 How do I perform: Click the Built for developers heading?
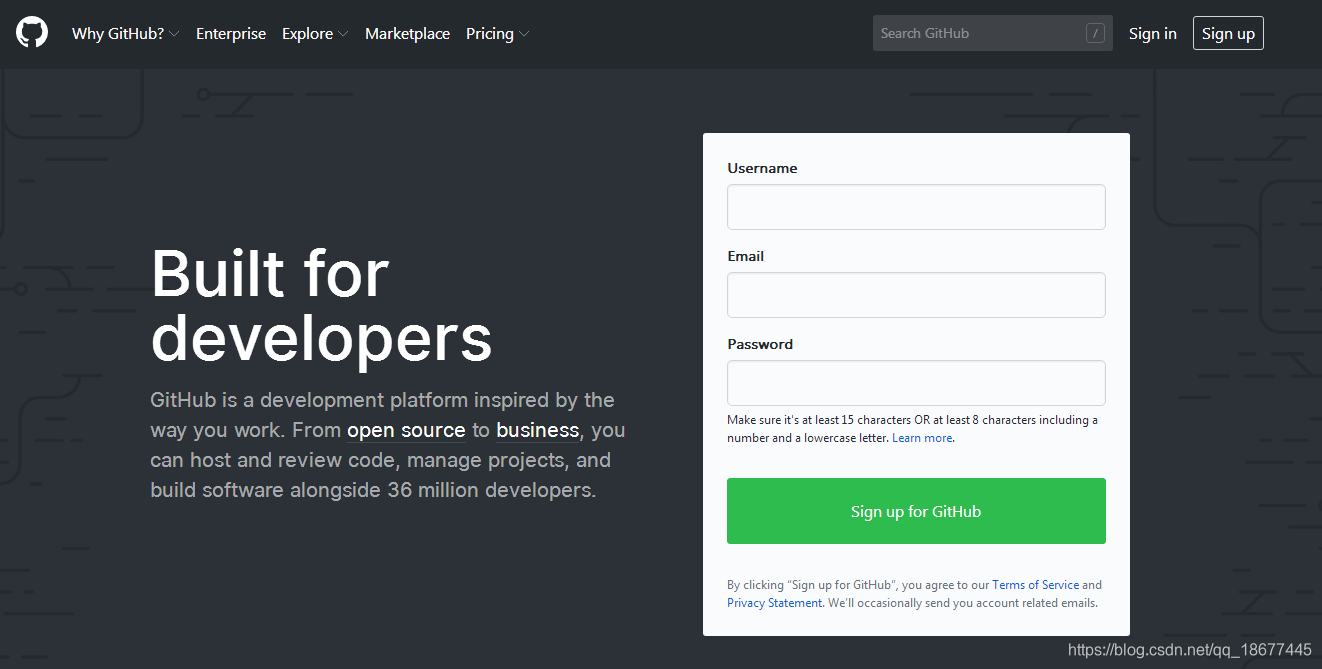[321, 305]
